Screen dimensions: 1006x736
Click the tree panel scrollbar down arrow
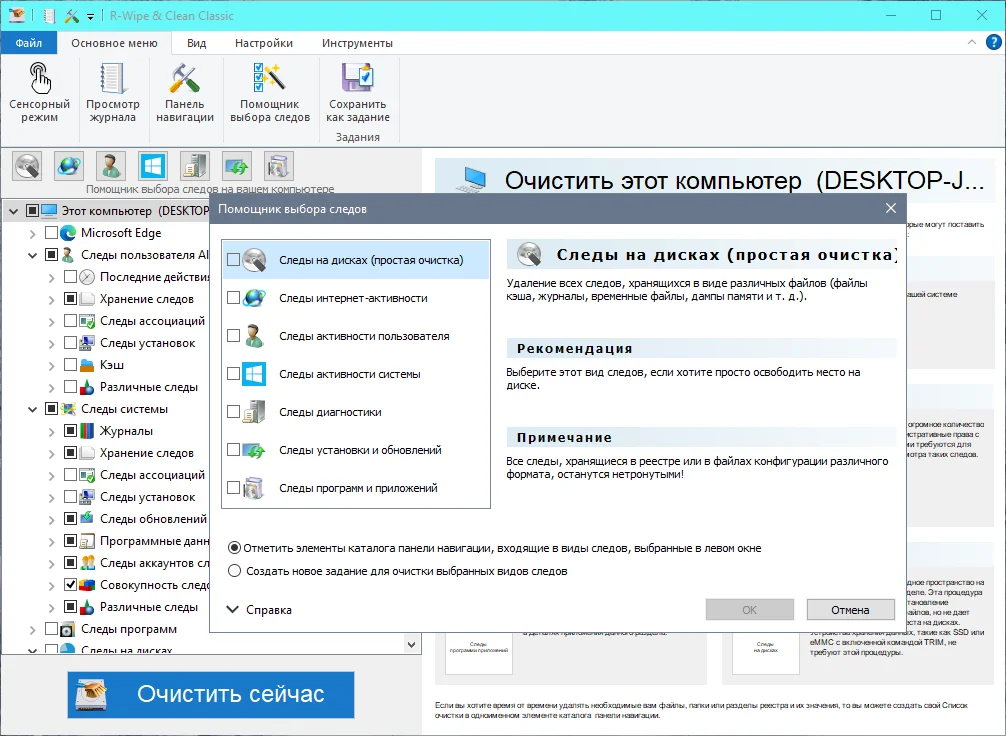(x=412, y=644)
